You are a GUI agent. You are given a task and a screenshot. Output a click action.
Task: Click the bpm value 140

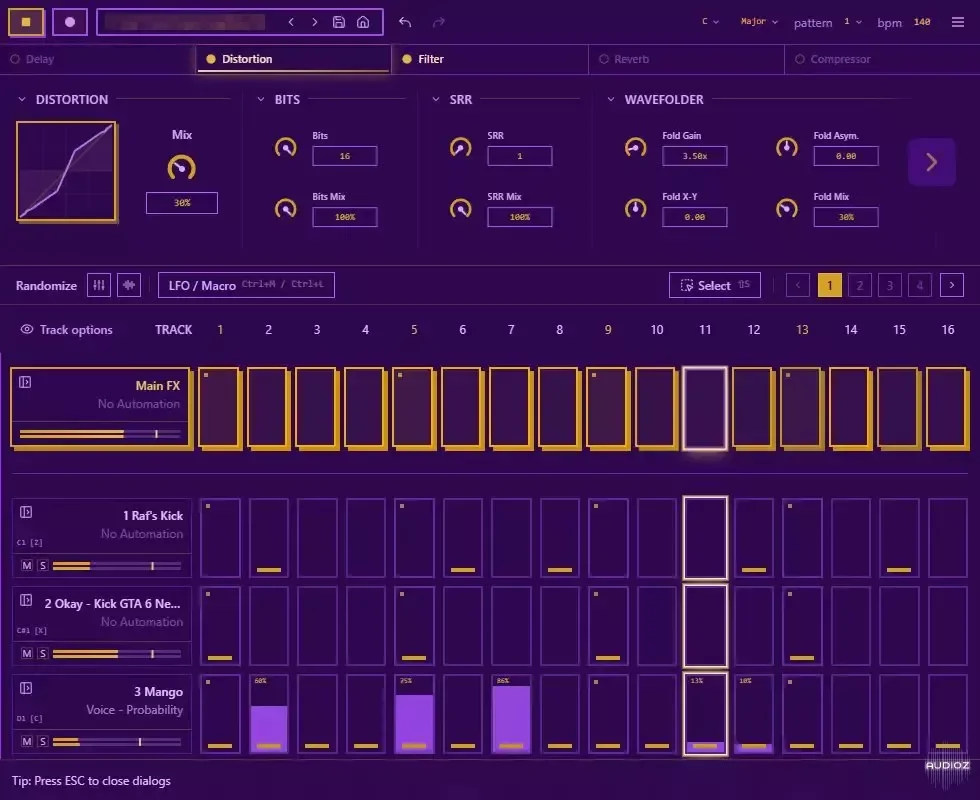tap(922, 22)
